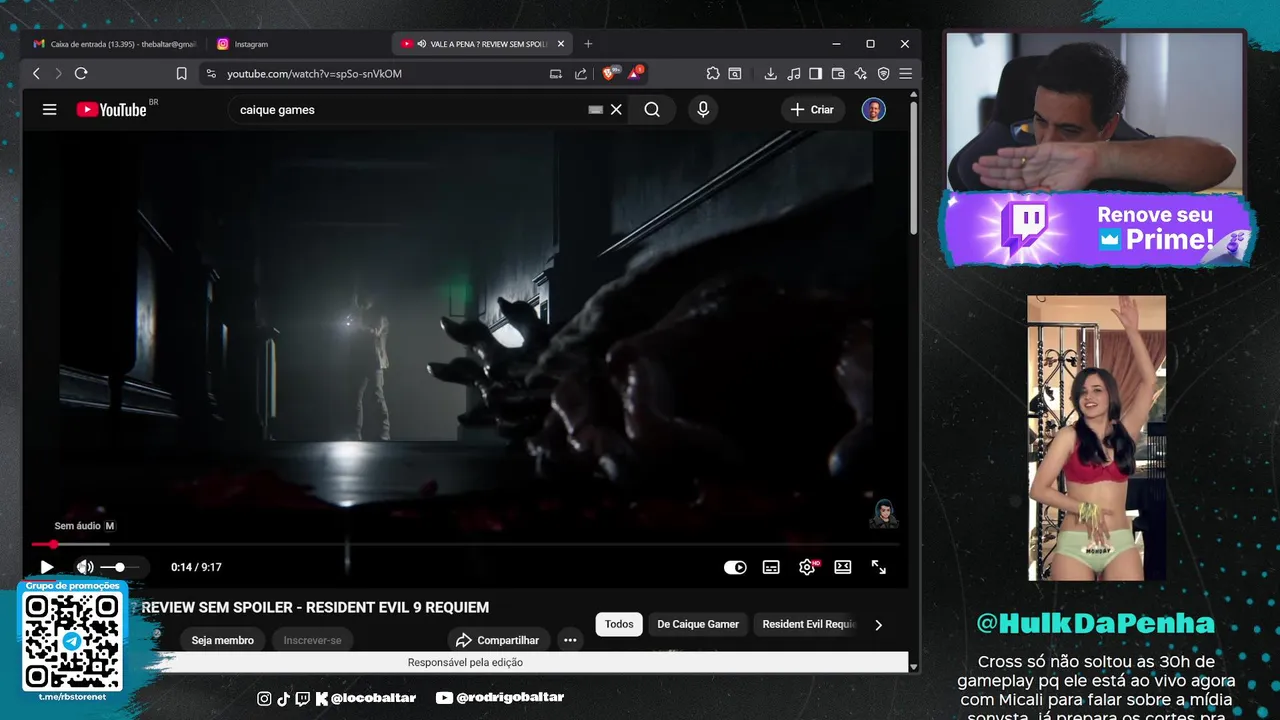Open the Criar create menu

(x=812, y=110)
